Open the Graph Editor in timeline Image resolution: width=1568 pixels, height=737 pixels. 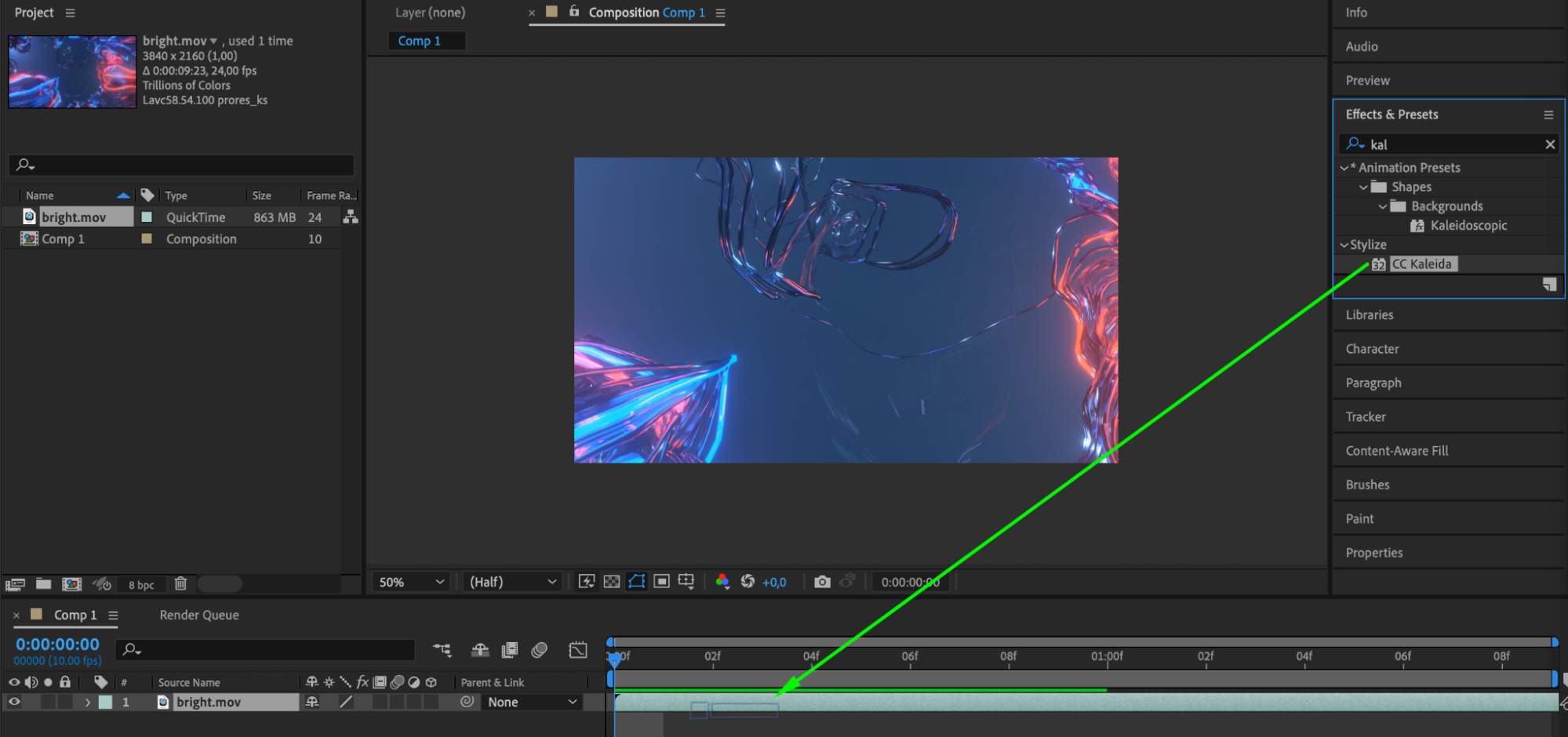tap(578, 650)
